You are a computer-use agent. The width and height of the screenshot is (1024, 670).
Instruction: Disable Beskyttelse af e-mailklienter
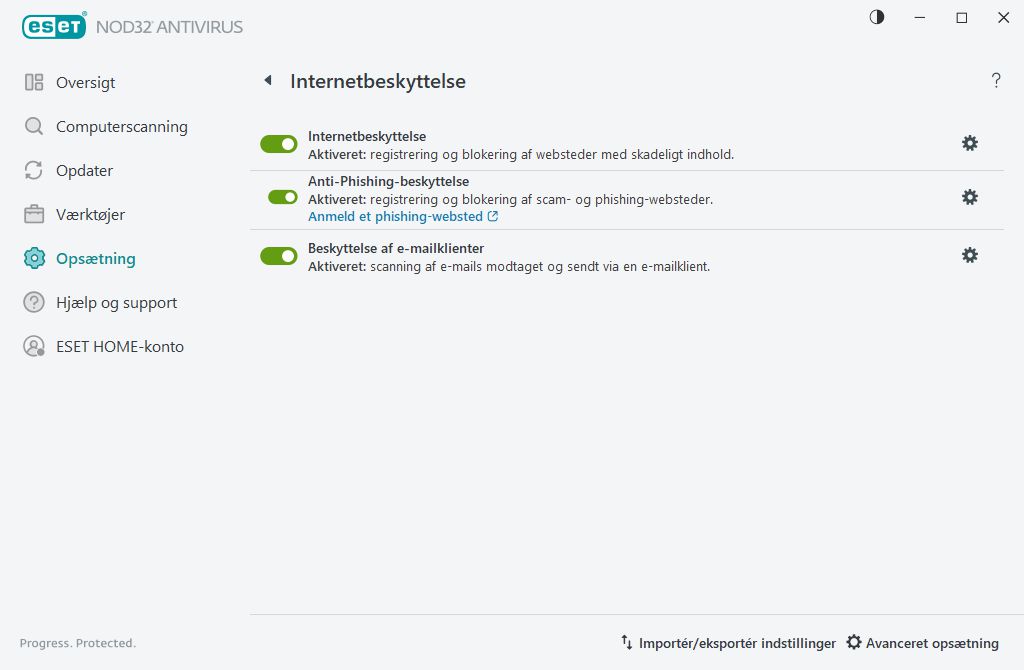tap(278, 255)
